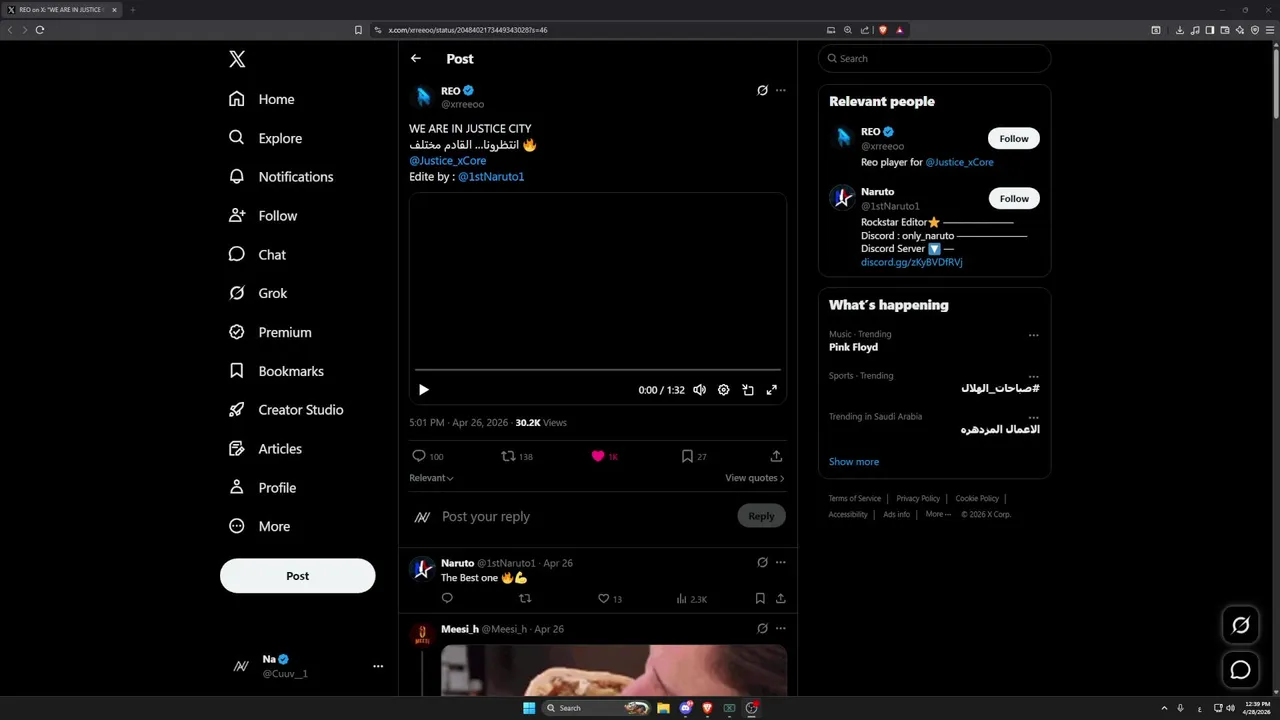Click the Reply button
1280x720 pixels.
[x=762, y=516]
